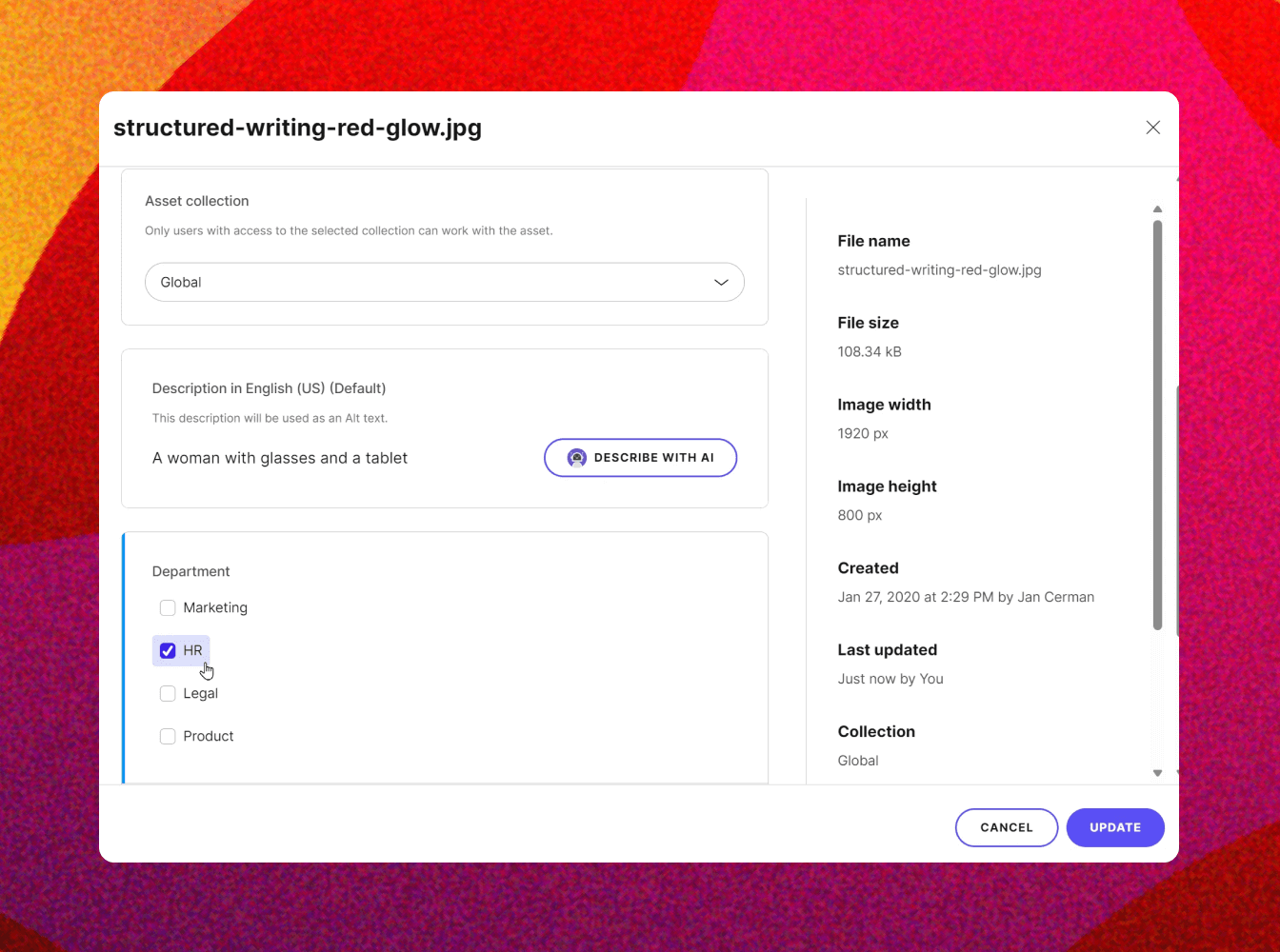Uncheck the HR department checkbox
The height and width of the screenshot is (952, 1280).
pos(168,650)
